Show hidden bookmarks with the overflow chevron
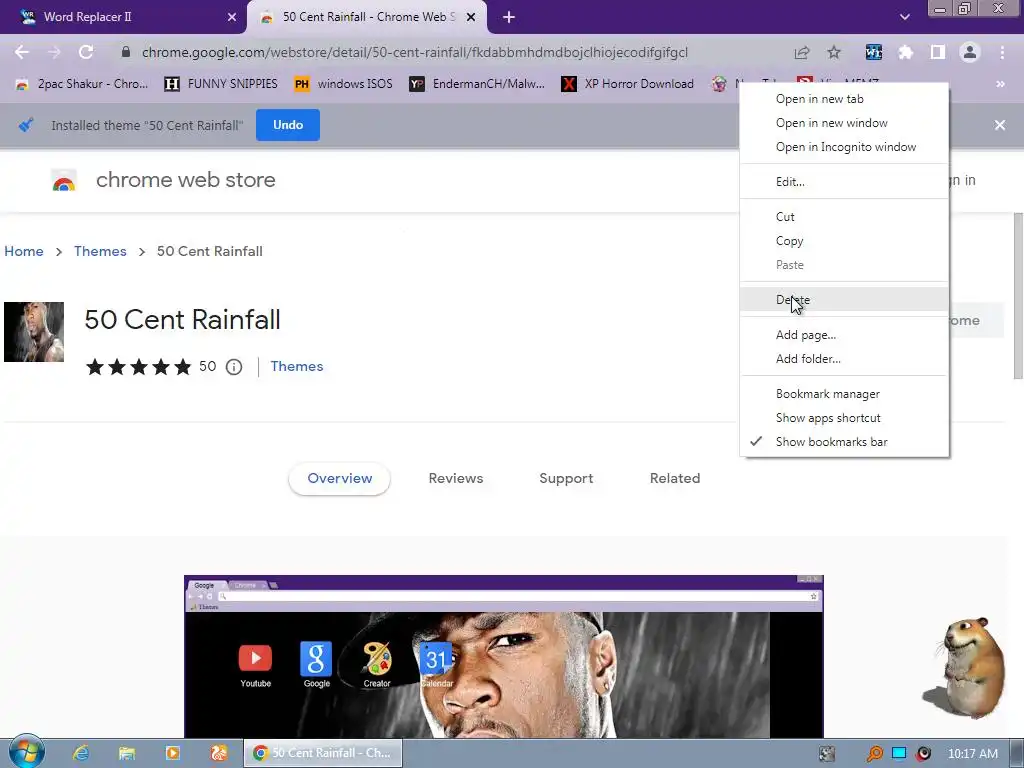This screenshot has width=1024, height=768. (1000, 84)
